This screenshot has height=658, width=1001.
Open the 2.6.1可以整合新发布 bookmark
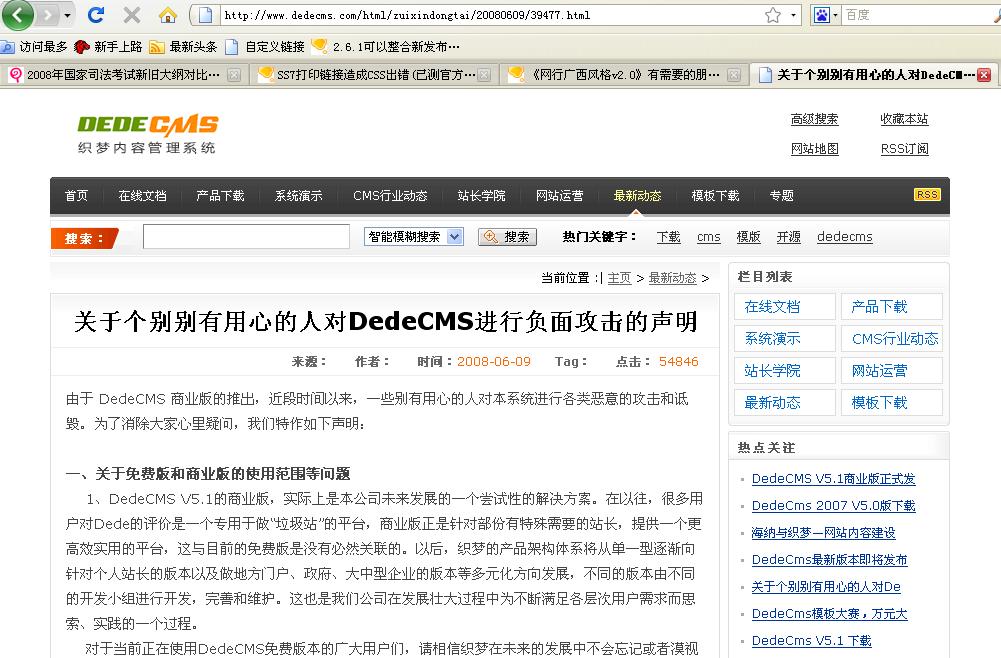[x=386, y=47]
